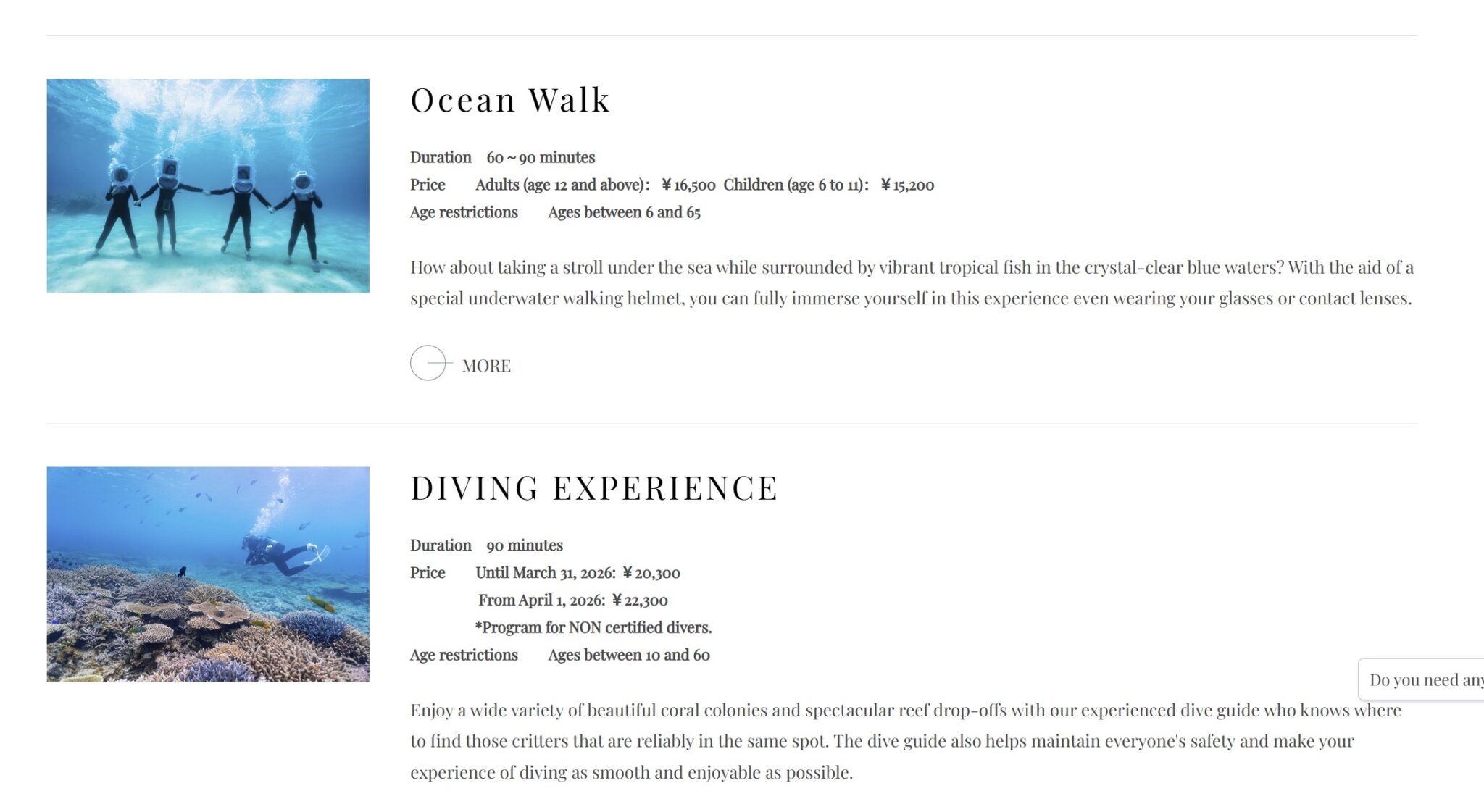Click the adult price ¥16,500

688,185
